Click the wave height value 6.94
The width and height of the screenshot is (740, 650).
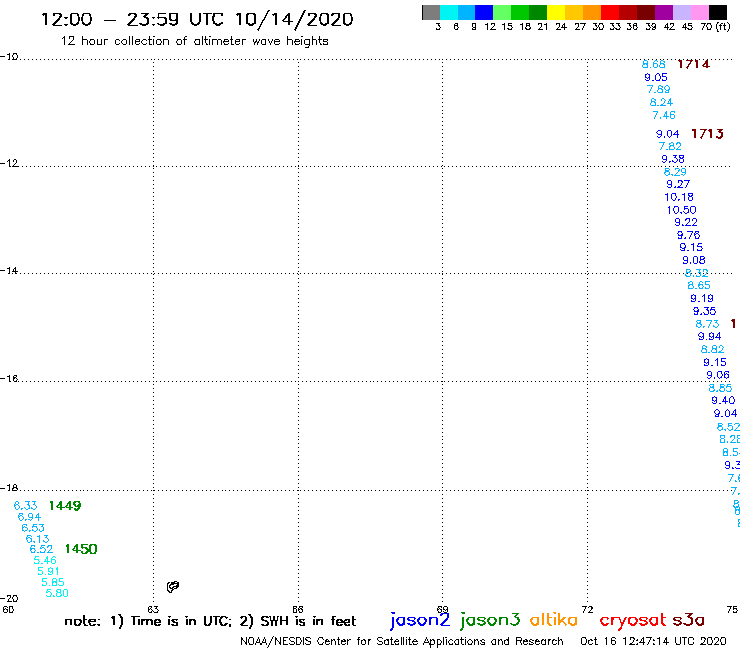point(29,517)
